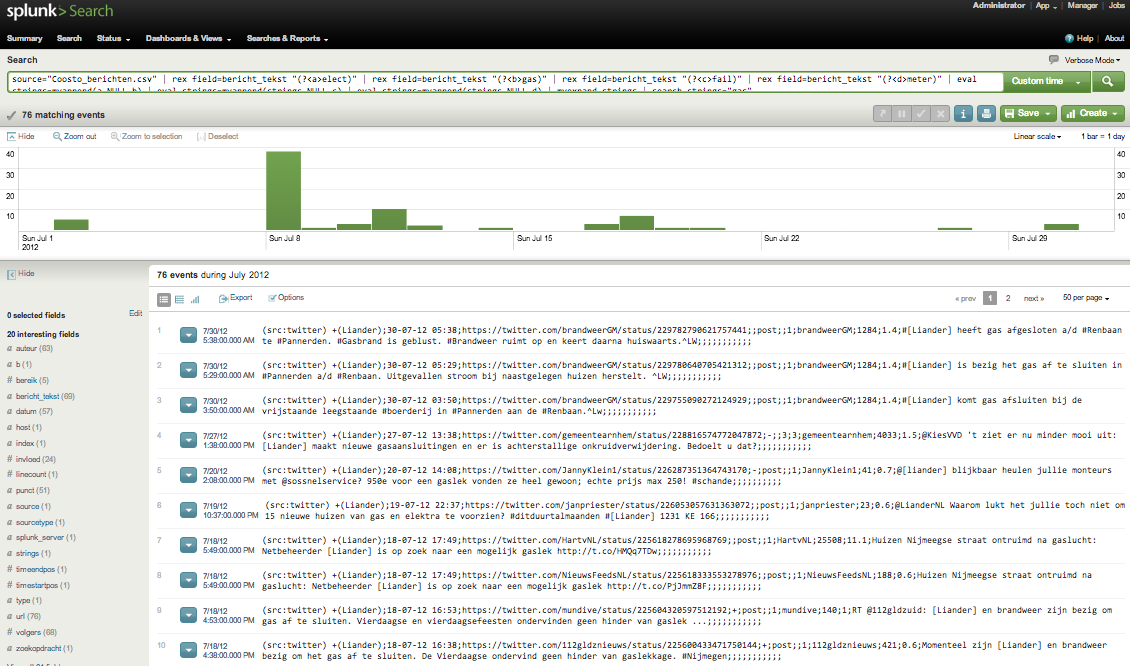Export the search results
This screenshot has height=666, width=1130.
(x=235, y=298)
